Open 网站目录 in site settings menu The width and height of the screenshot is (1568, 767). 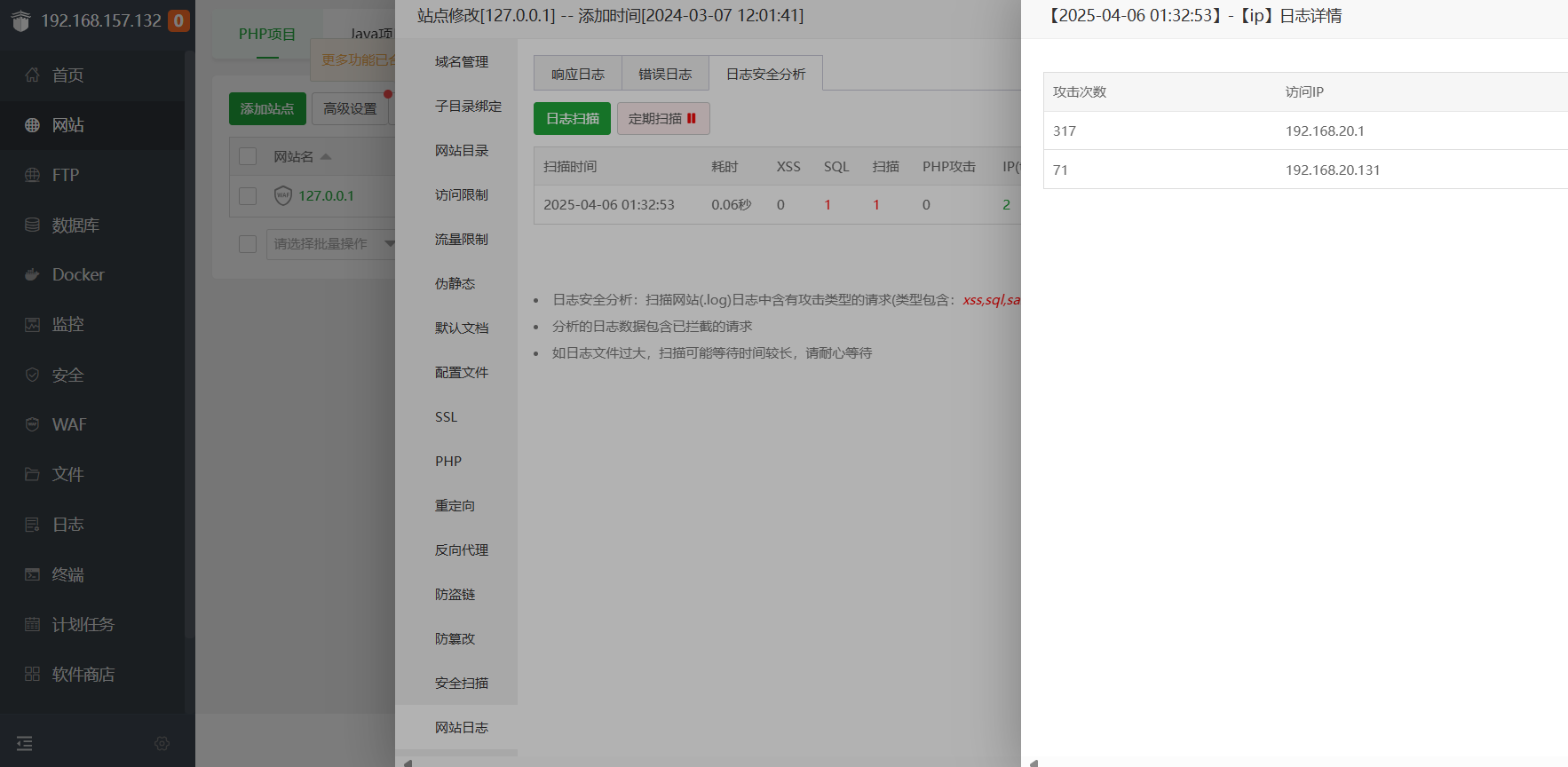point(462,150)
